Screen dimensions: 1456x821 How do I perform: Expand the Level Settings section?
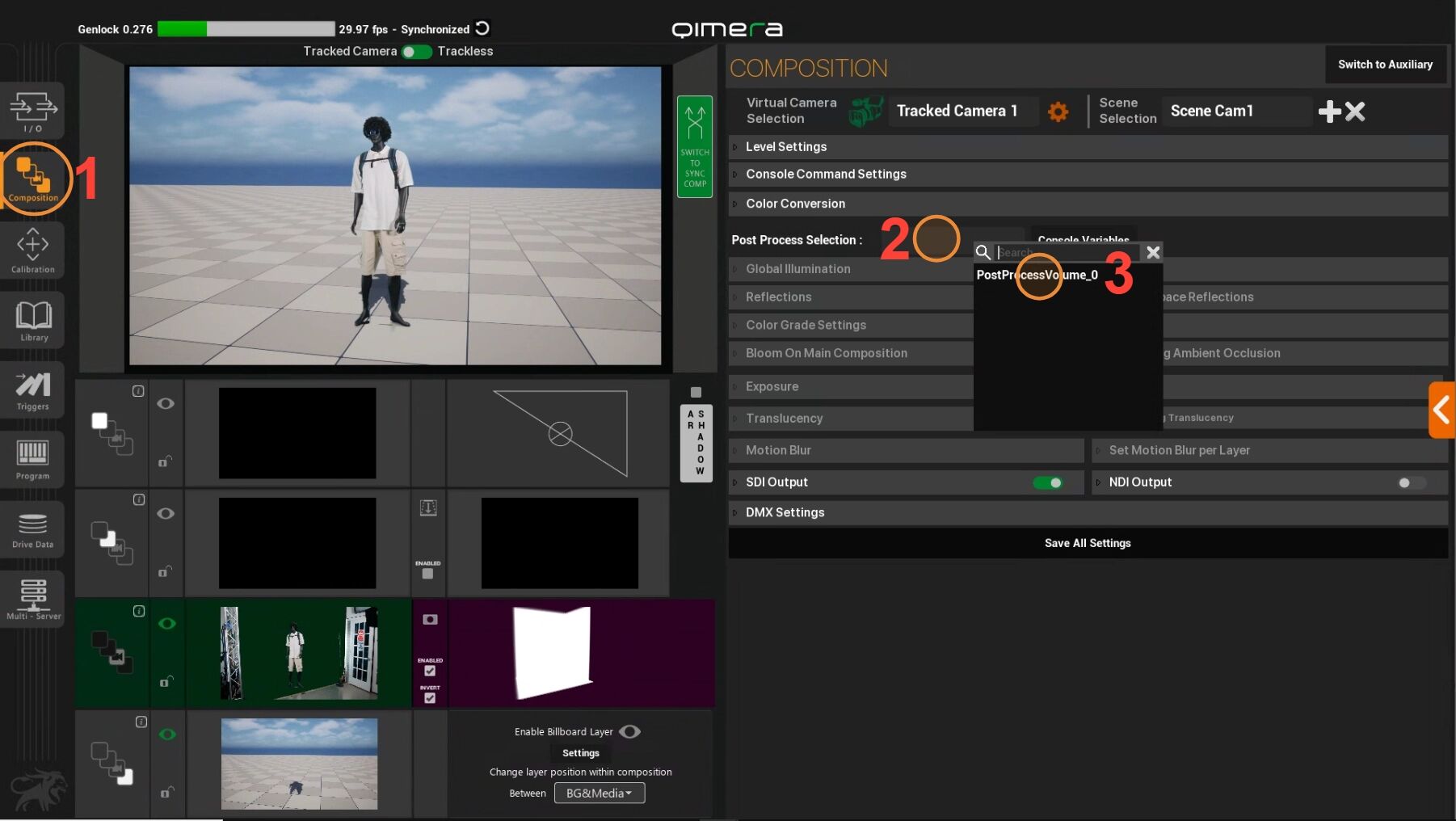785,147
